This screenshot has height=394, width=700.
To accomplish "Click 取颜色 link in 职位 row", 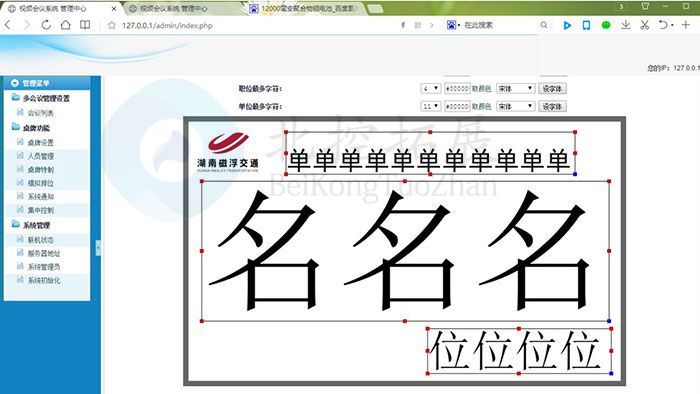I will pyautogui.click(x=481, y=89).
